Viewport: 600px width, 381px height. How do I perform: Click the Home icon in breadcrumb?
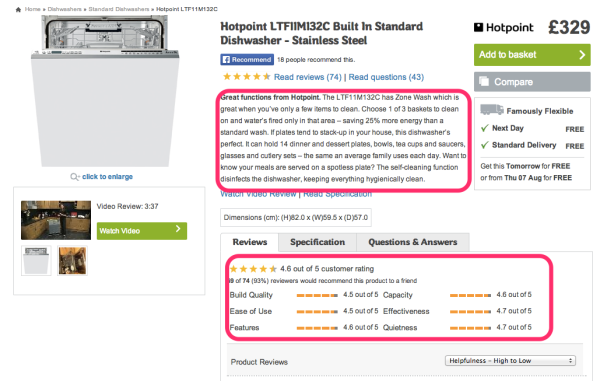click(18, 10)
